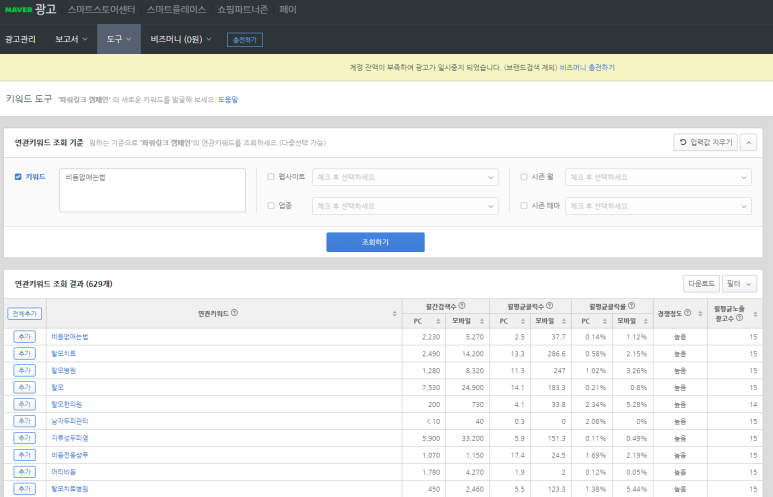The width and height of the screenshot is (773, 497).
Task: Enable the 시즌 월 checkbox
Action: [x=524, y=177]
